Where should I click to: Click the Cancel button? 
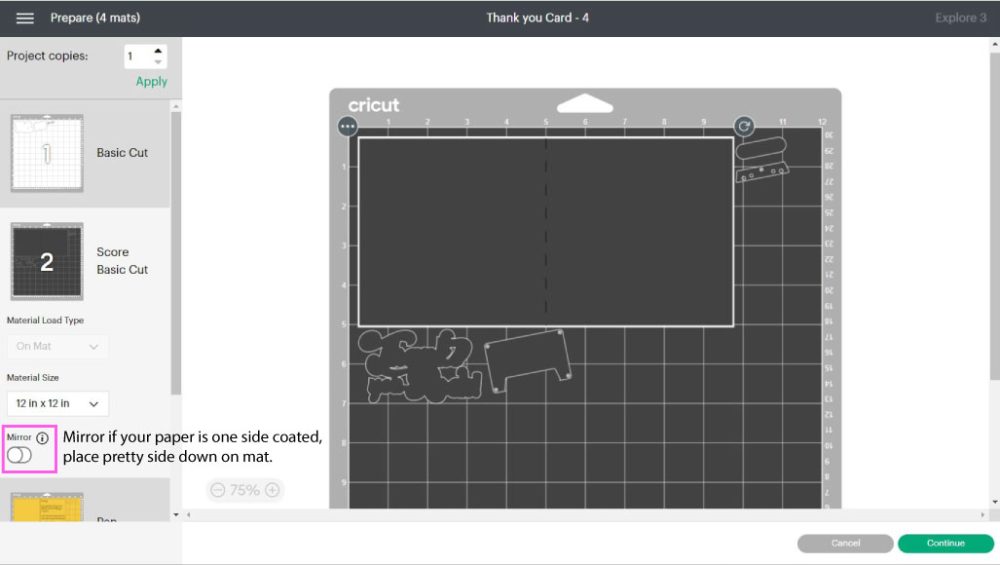point(845,543)
